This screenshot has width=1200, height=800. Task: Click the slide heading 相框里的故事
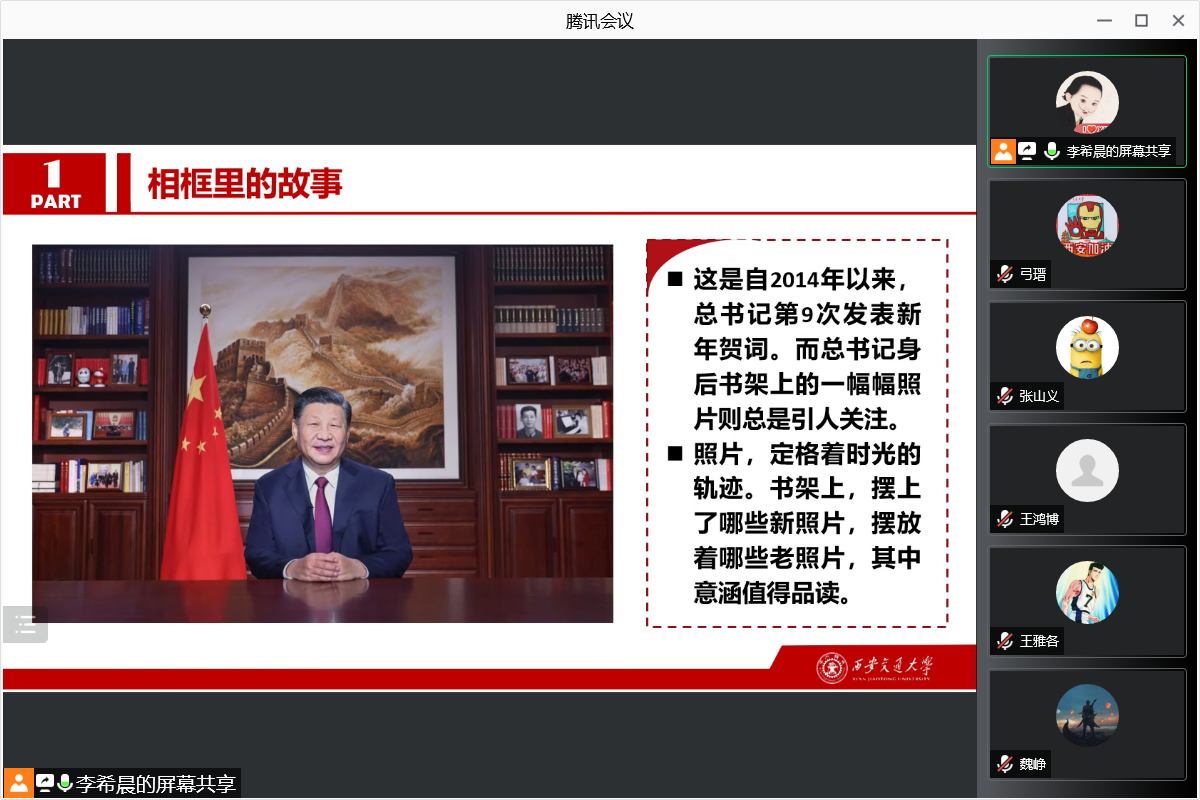(245, 184)
